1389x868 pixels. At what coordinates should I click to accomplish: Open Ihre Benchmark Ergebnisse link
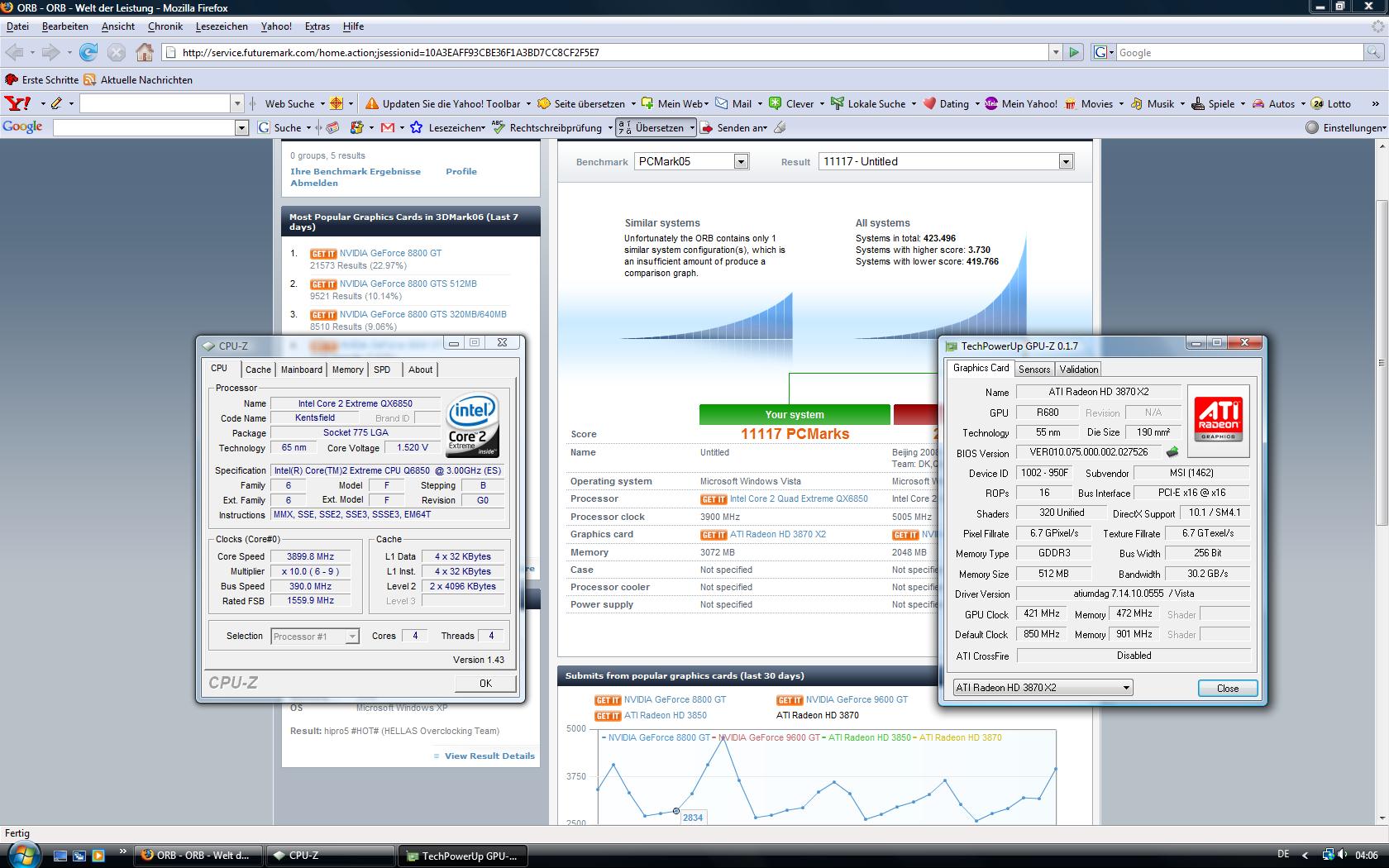click(356, 171)
